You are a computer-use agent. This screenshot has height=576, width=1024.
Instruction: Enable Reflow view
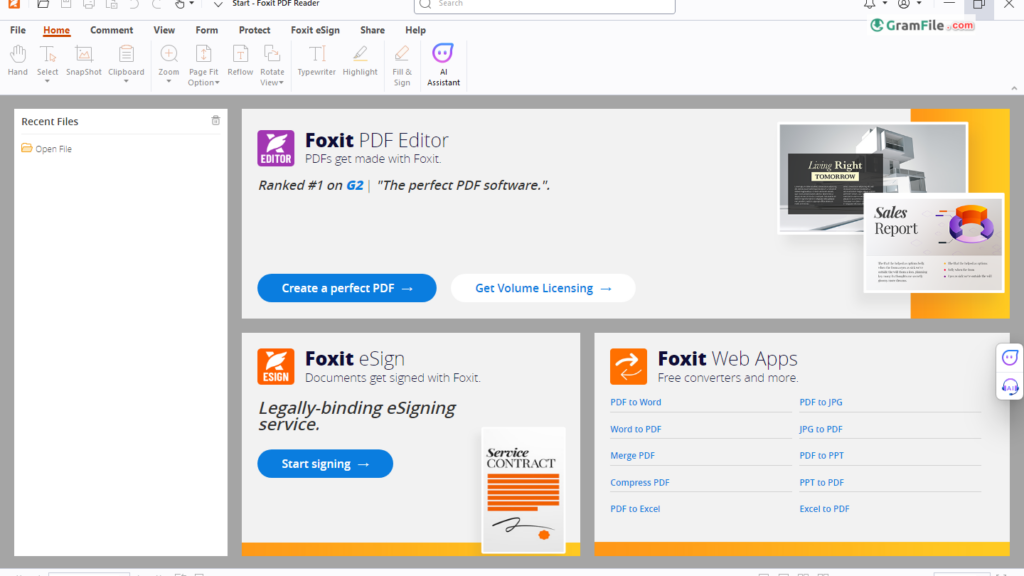pos(240,61)
